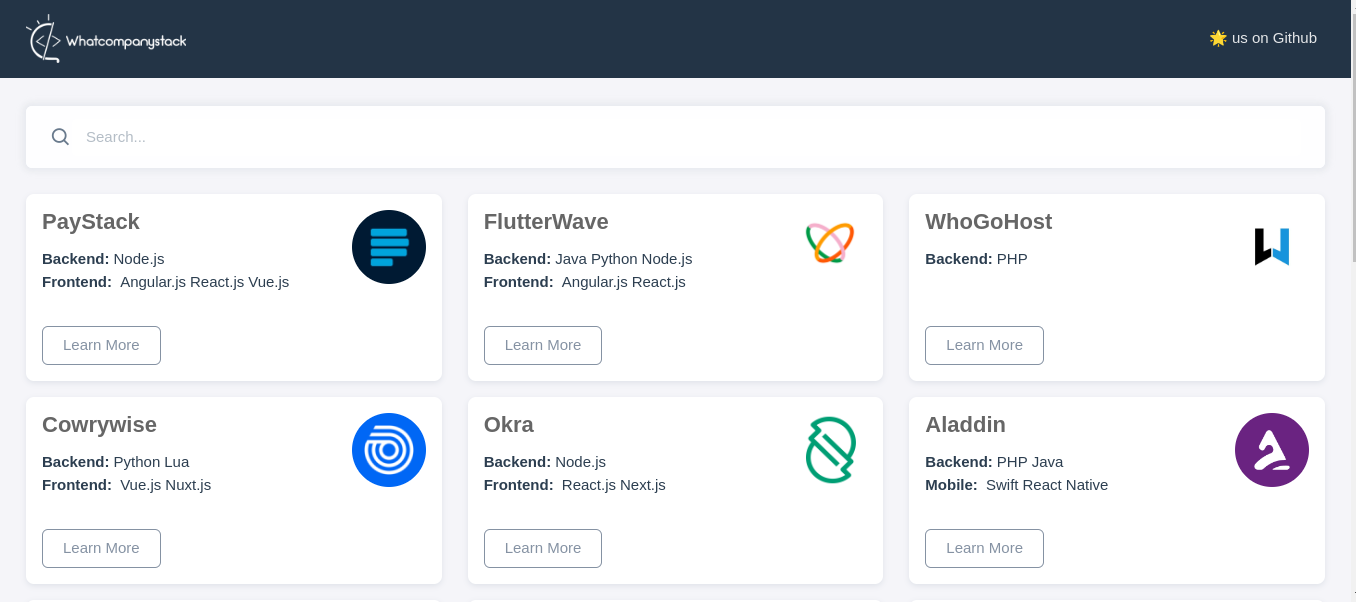1356x602 pixels.
Task: Open Learn More for FlutterWave
Action: (542, 345)
